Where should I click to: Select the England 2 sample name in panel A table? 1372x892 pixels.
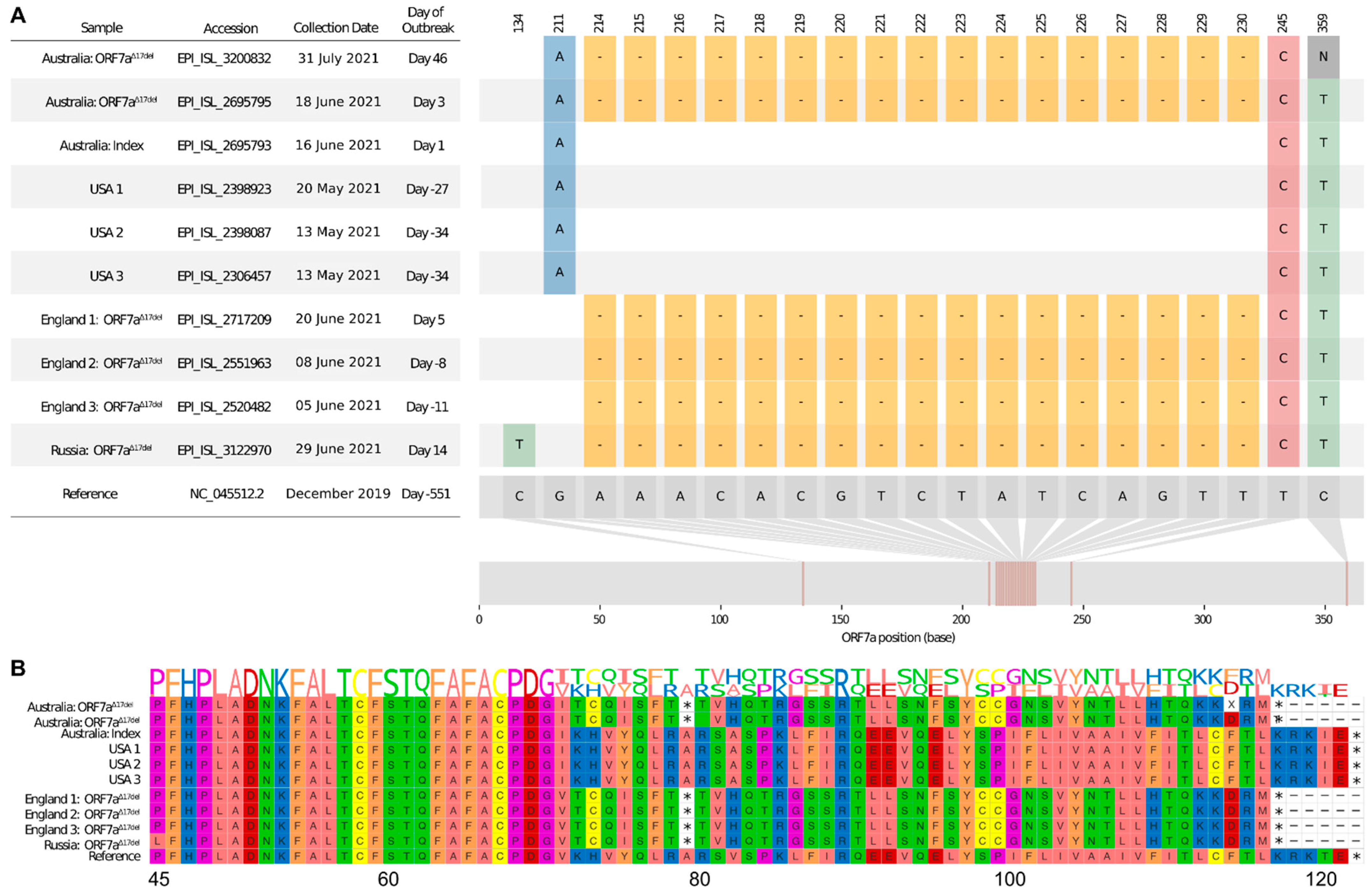click(101, 363)
